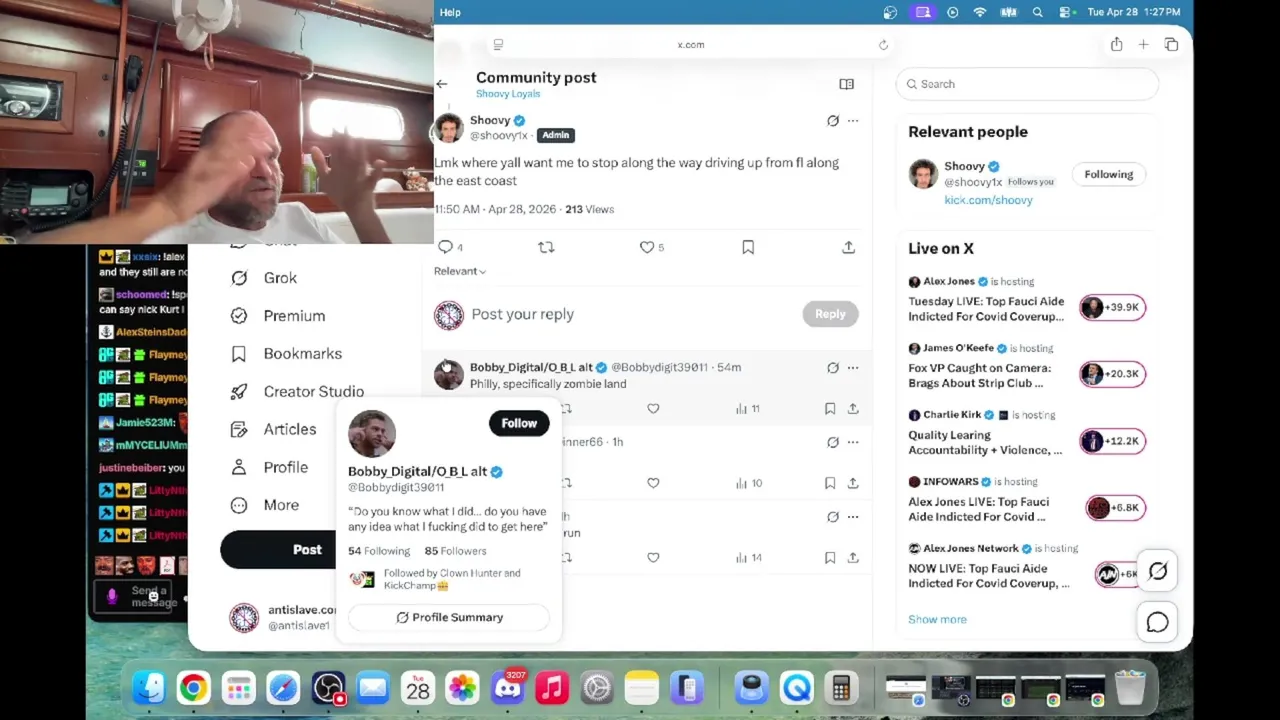Like Shoovy's post showing 5 likes
The image size is (1280, 720).
pyautogui.click(x=647, y=247)
